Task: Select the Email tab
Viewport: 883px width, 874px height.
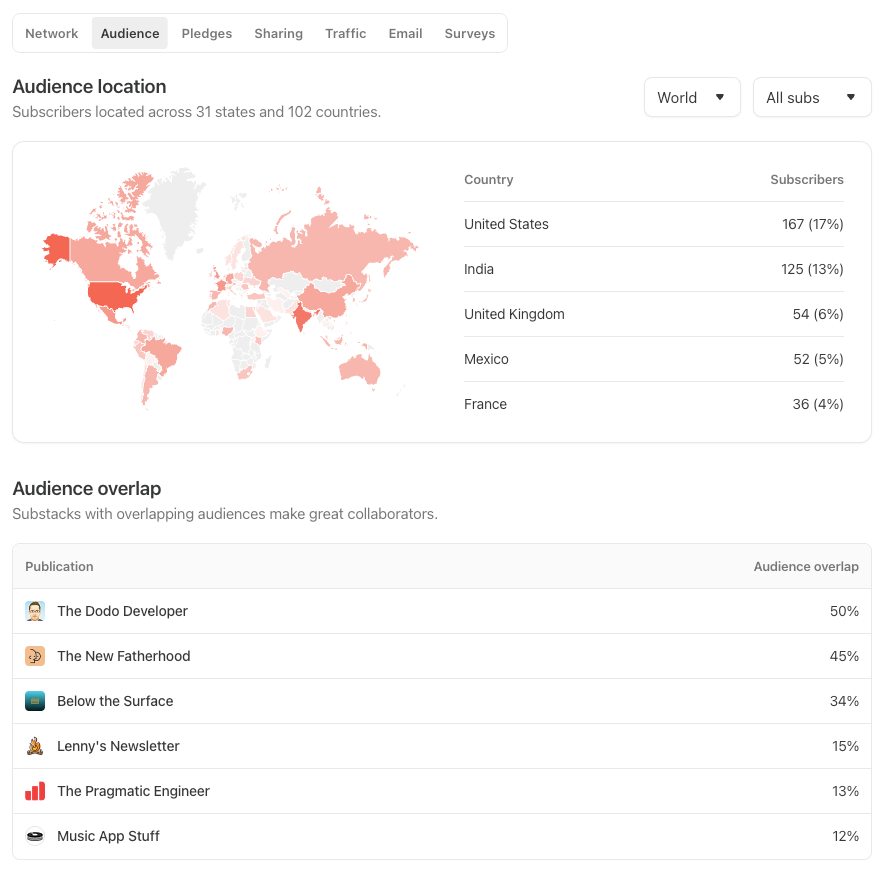Action: pyautogui.click(x=405, y=33)
